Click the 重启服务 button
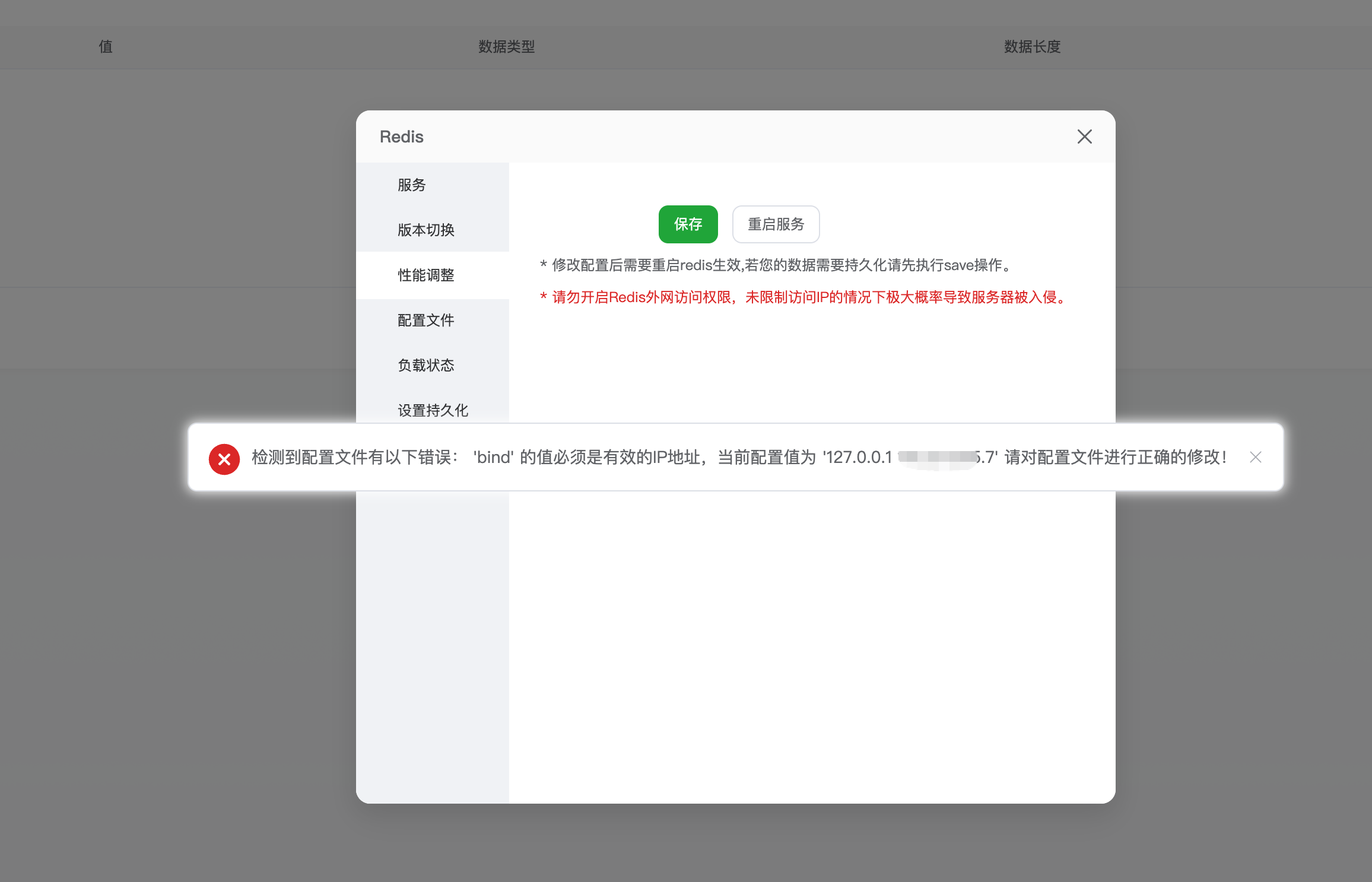Screen dimensions: 1372x882 (x=776, y=224)
